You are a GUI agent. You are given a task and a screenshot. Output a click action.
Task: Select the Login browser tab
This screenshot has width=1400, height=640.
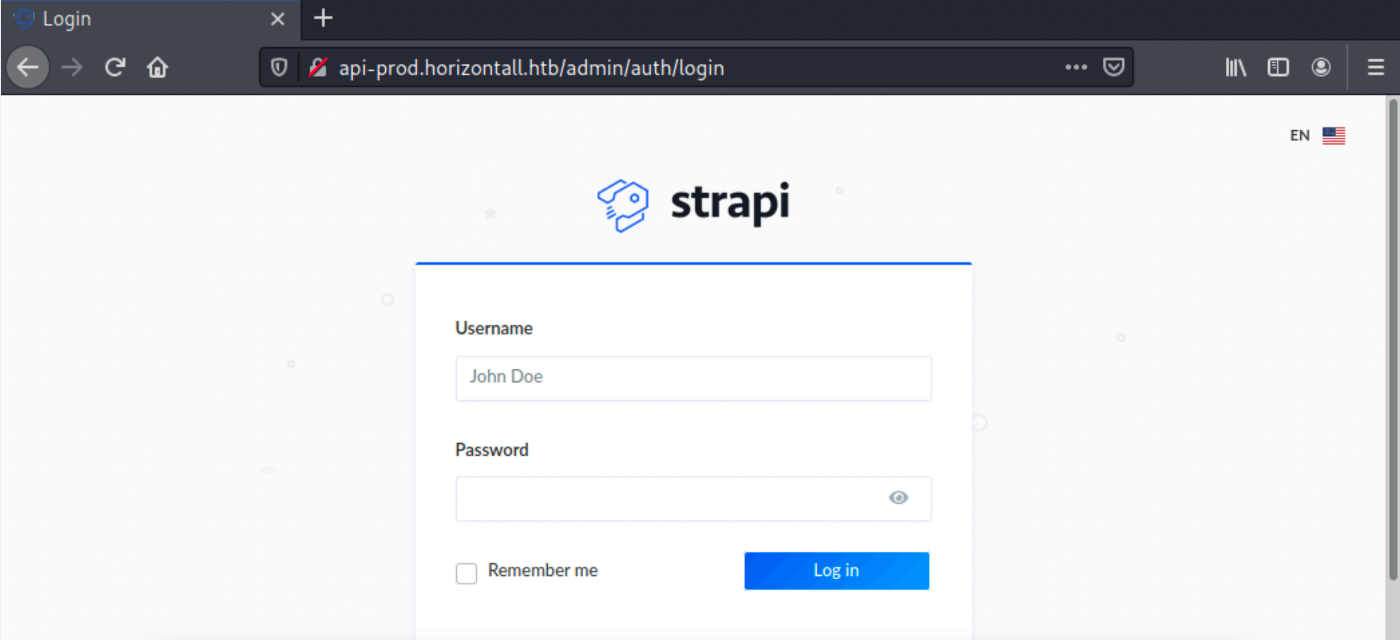150,19
